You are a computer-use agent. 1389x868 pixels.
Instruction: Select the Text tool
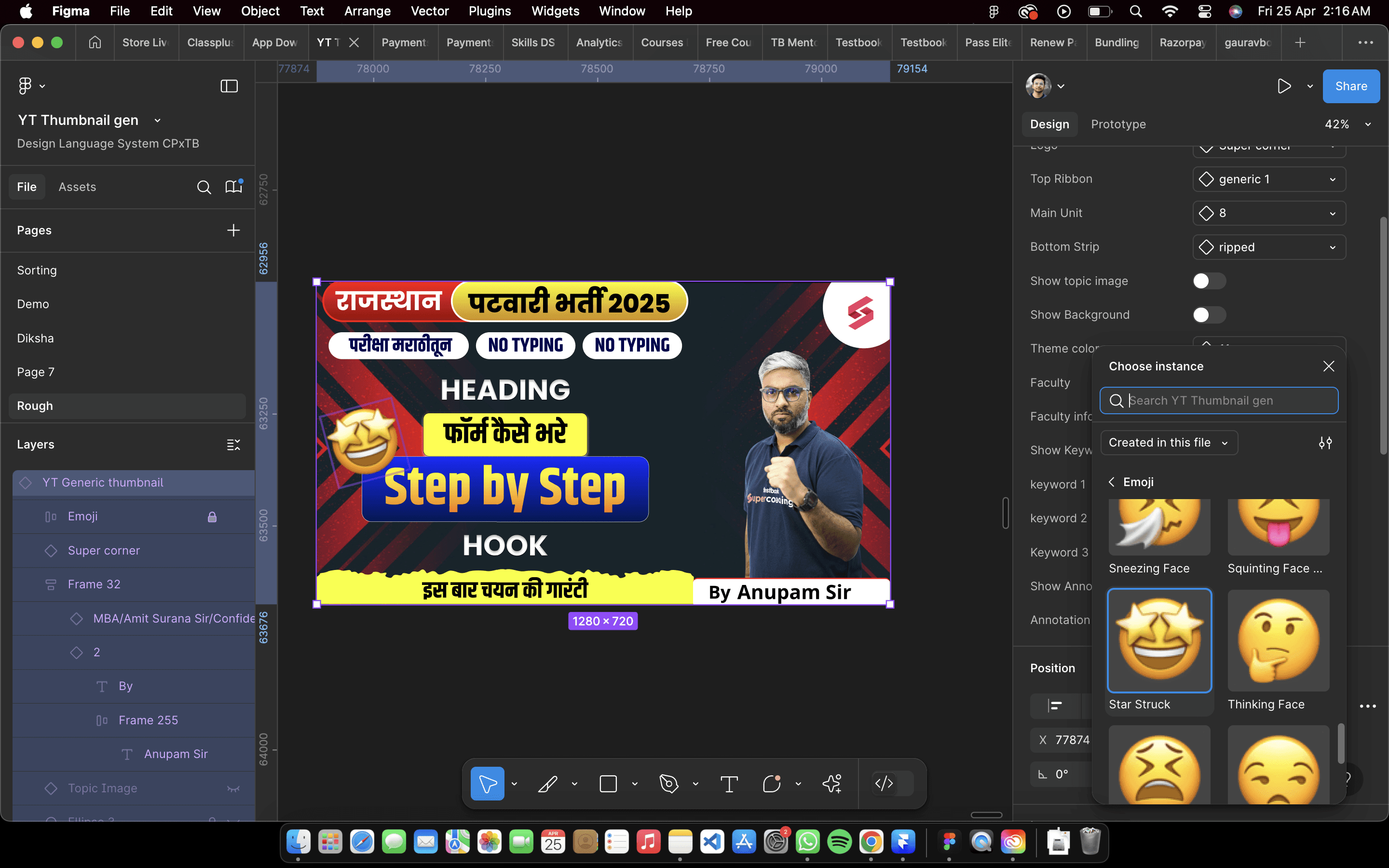point(729,784)
